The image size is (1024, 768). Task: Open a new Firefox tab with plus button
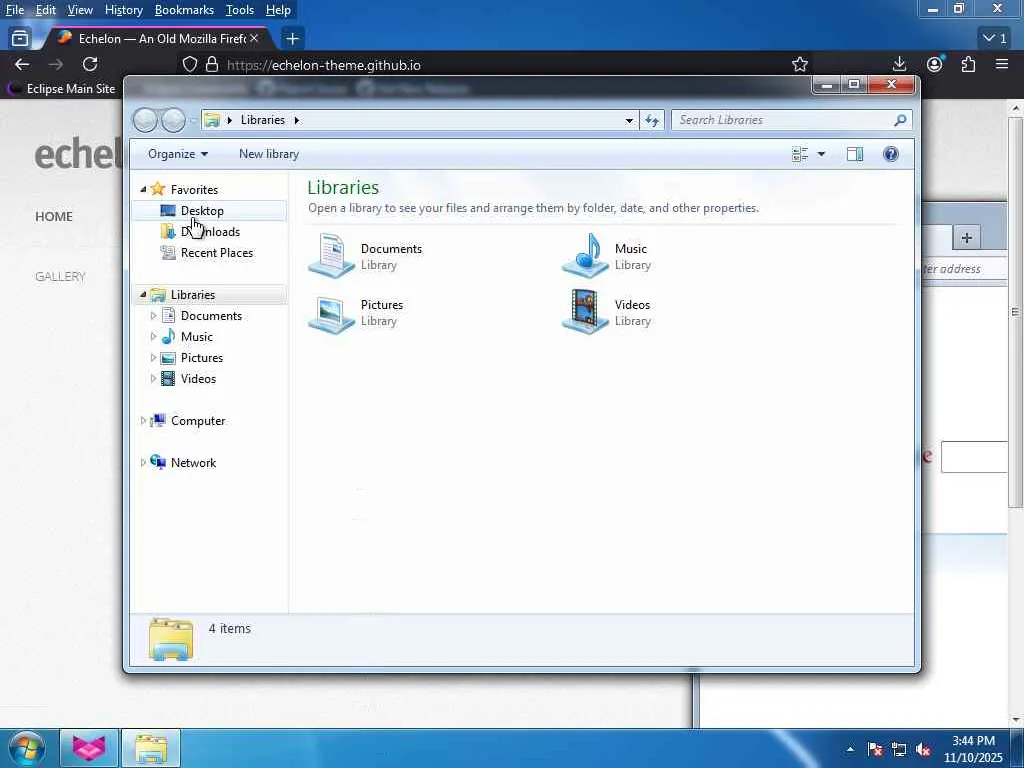[x=292, y=39]
